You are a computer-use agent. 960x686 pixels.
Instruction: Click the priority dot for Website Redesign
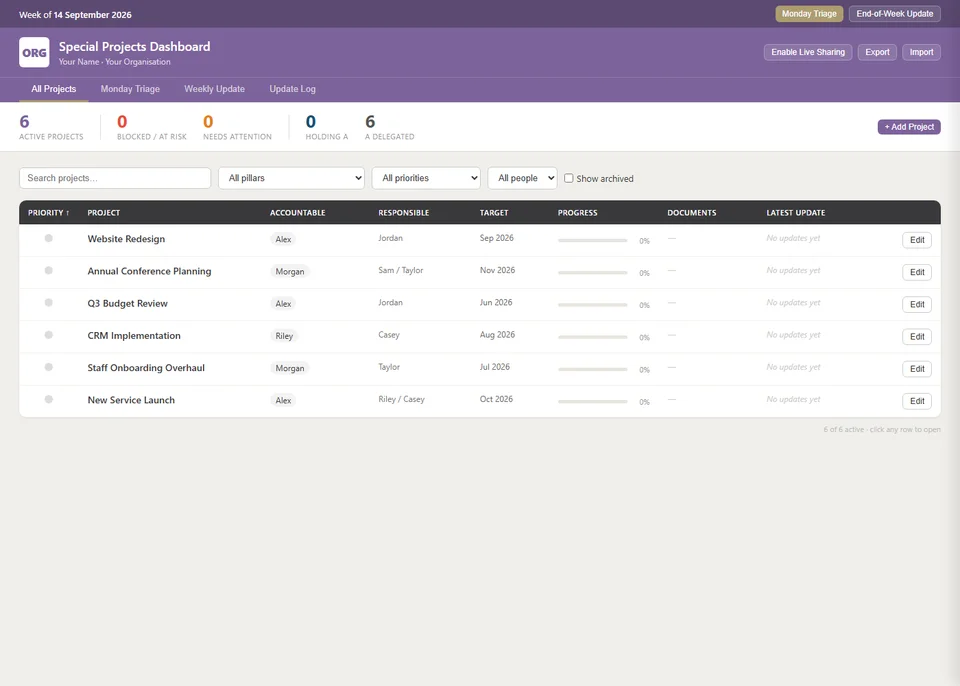click(48, 238)
